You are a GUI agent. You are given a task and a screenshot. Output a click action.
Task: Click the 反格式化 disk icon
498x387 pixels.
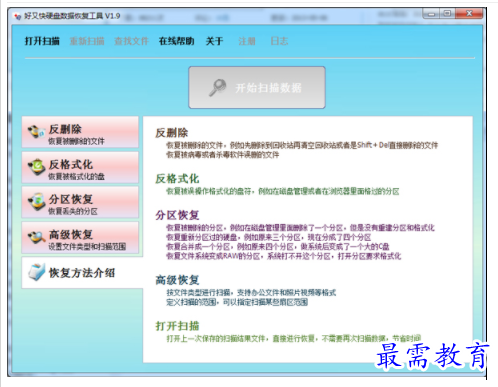(x=36, y=167)
